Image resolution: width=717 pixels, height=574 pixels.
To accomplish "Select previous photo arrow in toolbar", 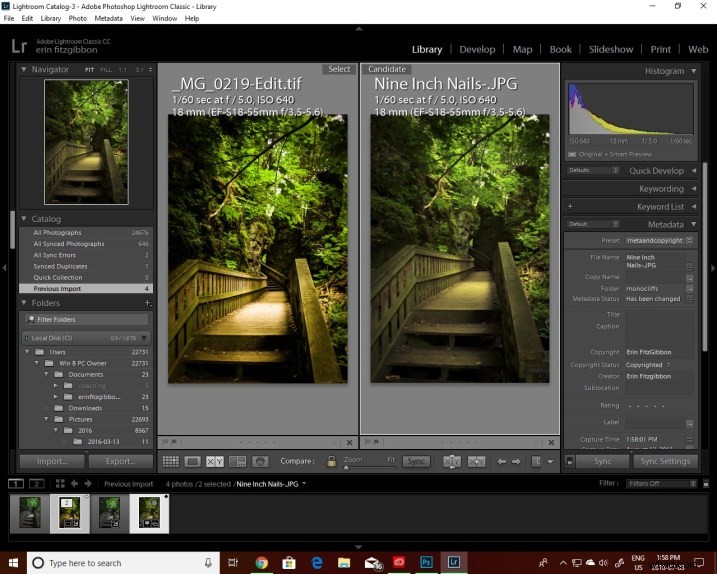I will (501, 461).
